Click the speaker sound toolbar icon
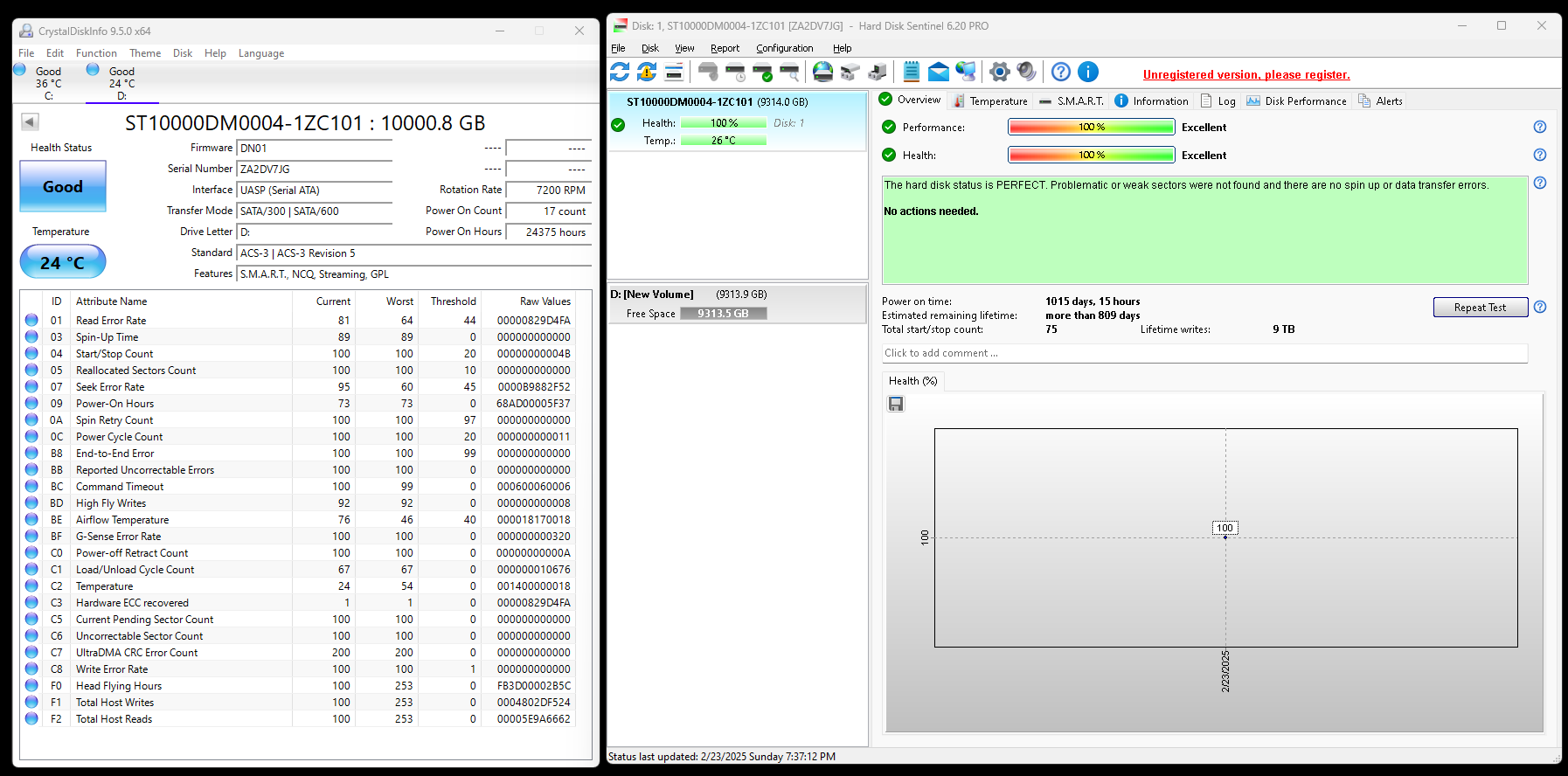 (1027, 73)
